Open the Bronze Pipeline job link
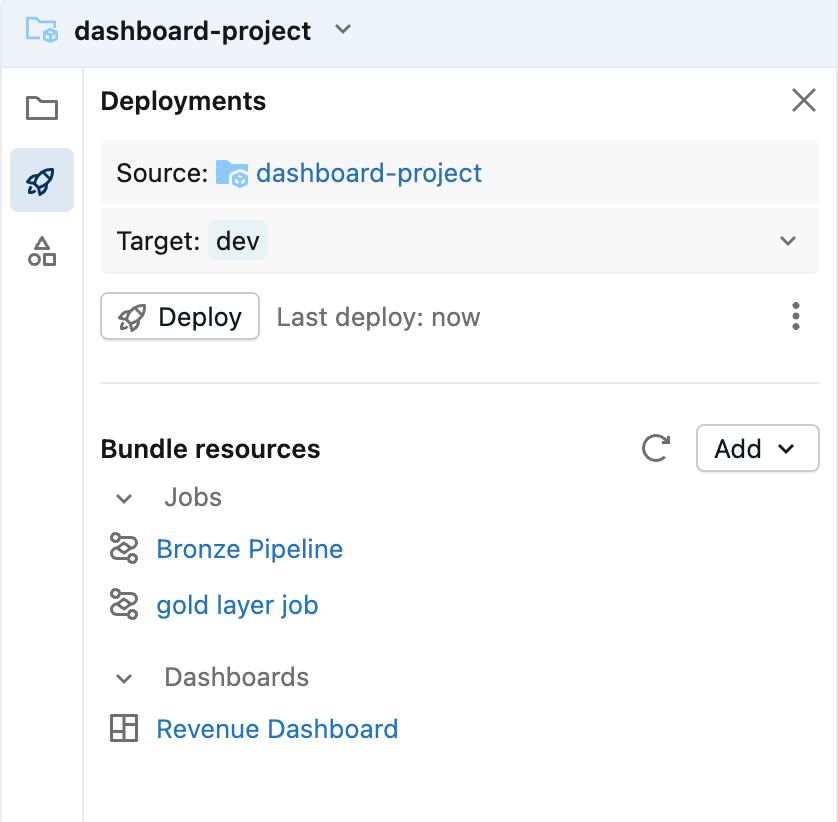The width and height of the screenshot is (838, 822). (x=249, y=549)
